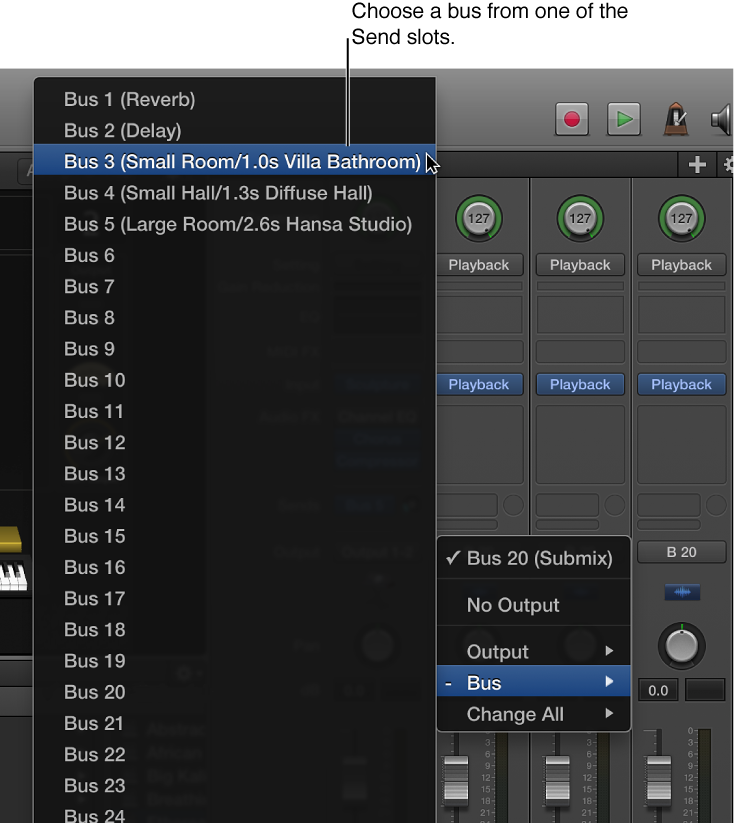Image resolution: width=734 pixels, height=824 pixels.
Task: Adjust the pan knob on channel B 20
Action: tap(681, 645)
